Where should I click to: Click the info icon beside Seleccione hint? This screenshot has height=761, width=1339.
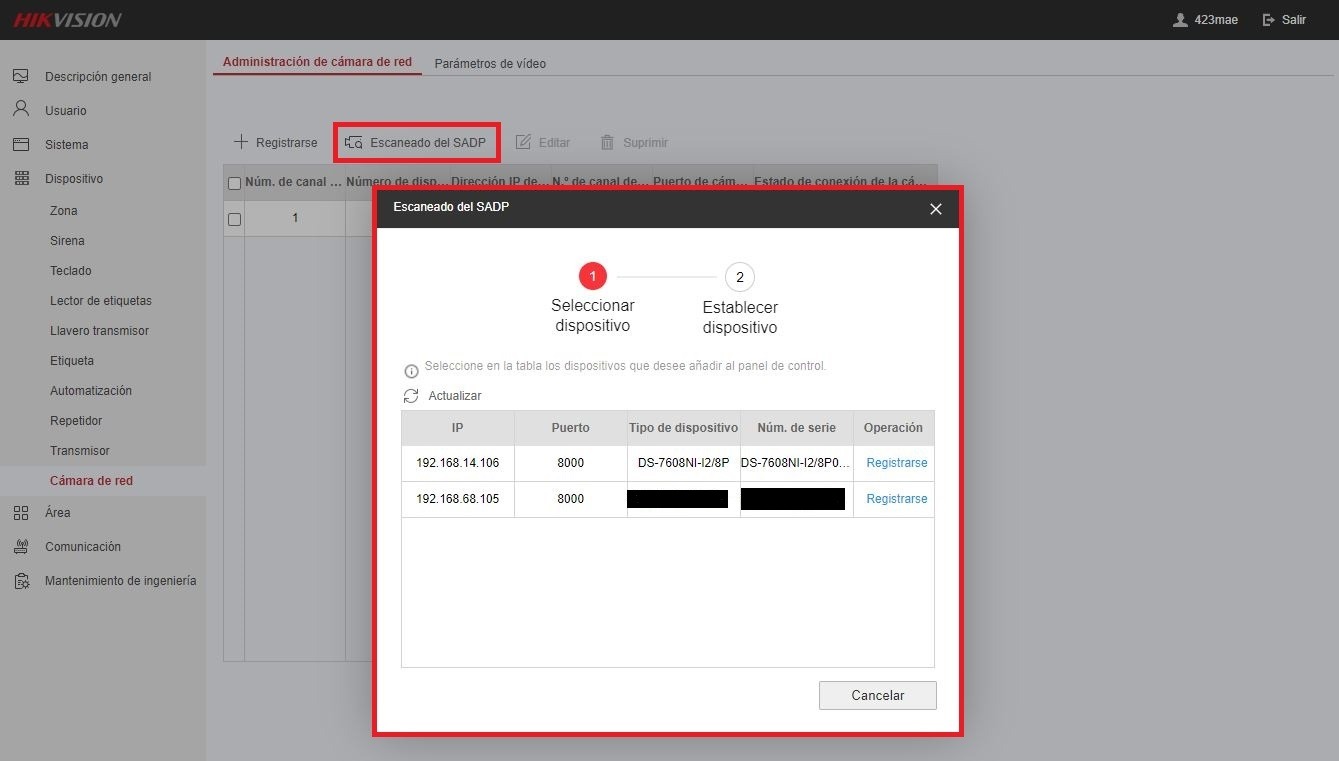[x=411, y=371]
